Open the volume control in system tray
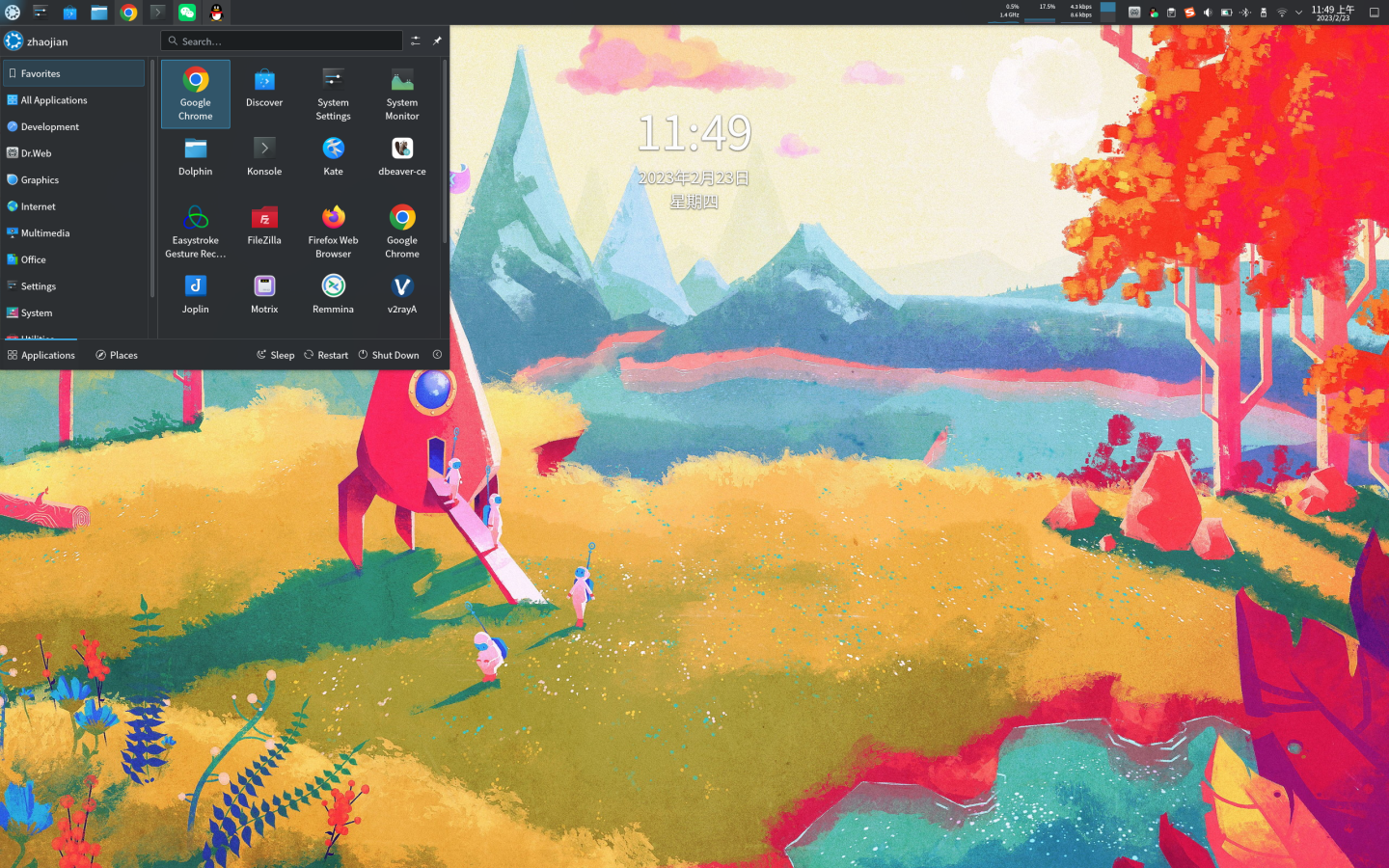 (1207, 13)
